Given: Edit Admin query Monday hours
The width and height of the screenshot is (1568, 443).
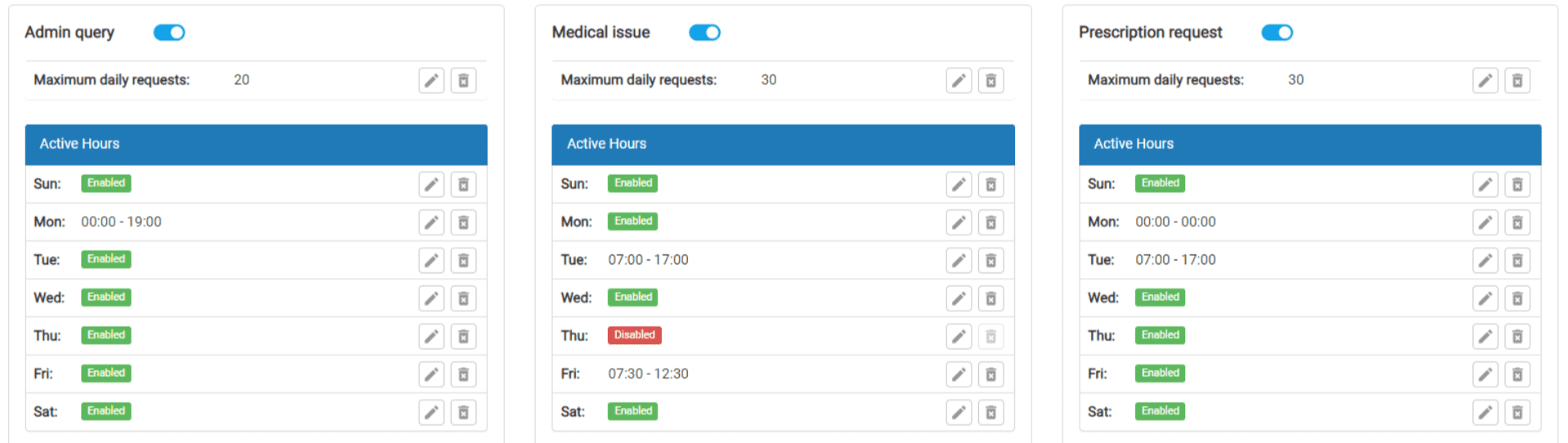Looking at the screenshot, I should pos(431,222).
